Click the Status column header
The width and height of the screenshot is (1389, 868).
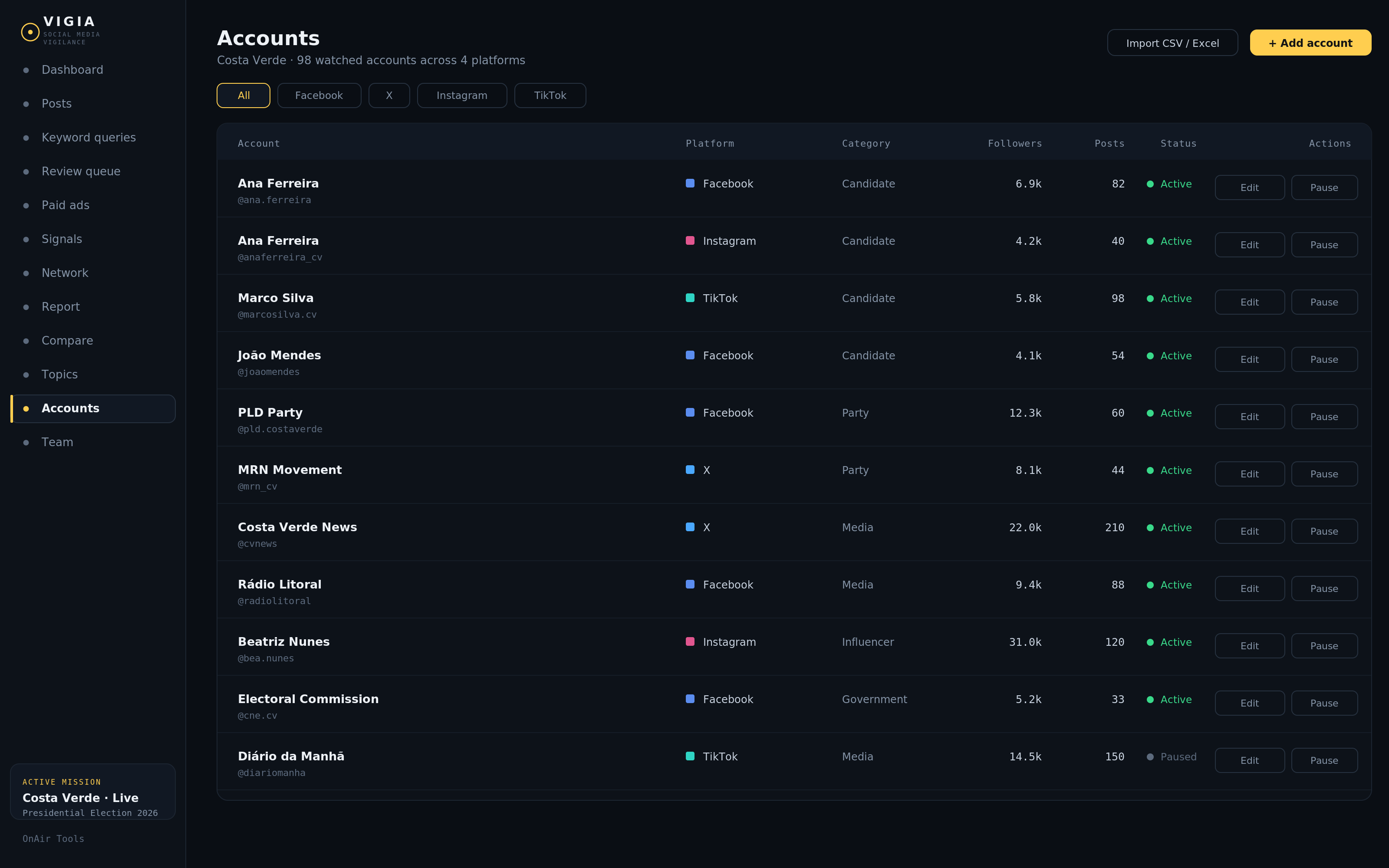(x=1178, y=144)
